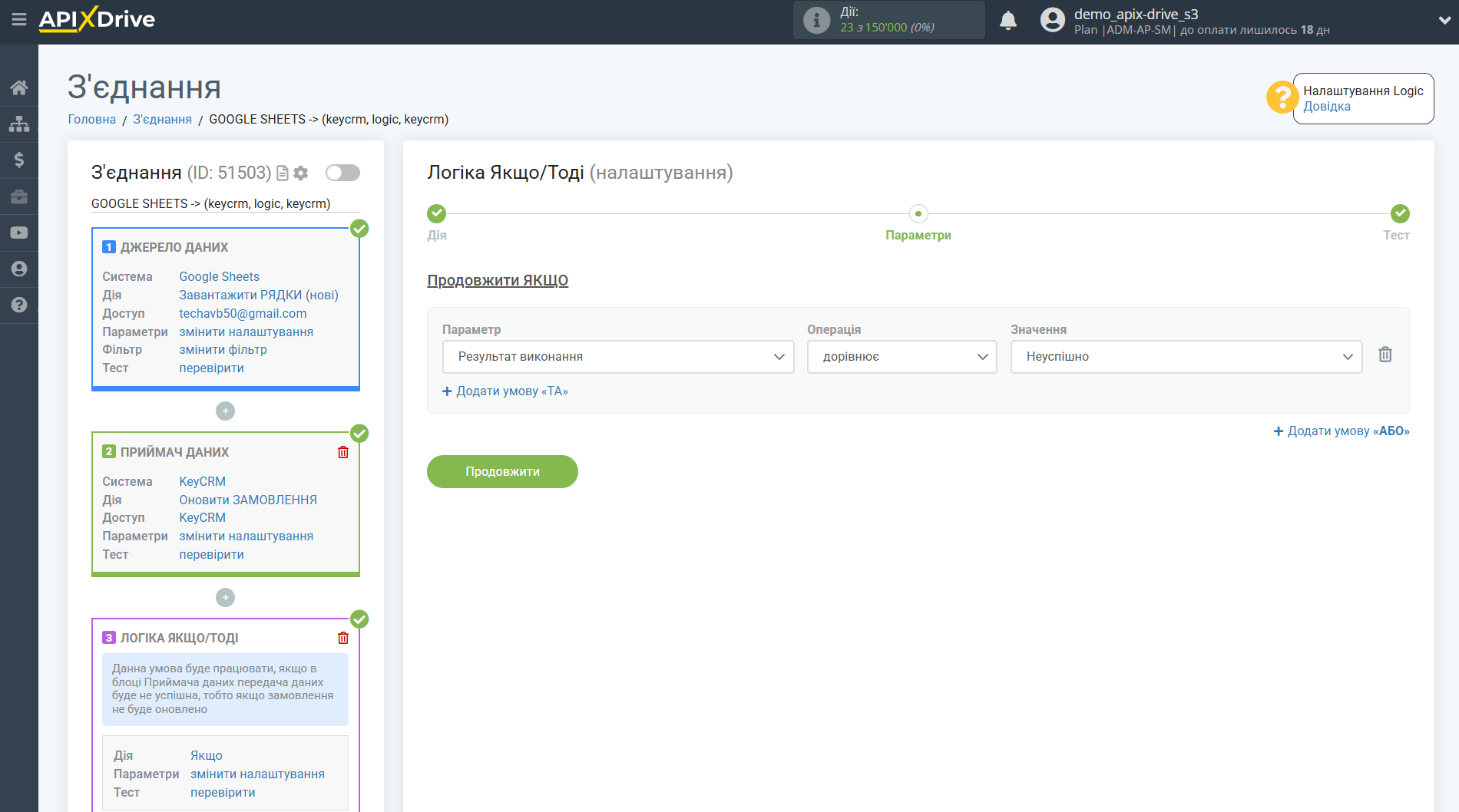This screenshot has width=1459, height=812.
Task: Open the Google Sheets system link
Action: [220, 276]
